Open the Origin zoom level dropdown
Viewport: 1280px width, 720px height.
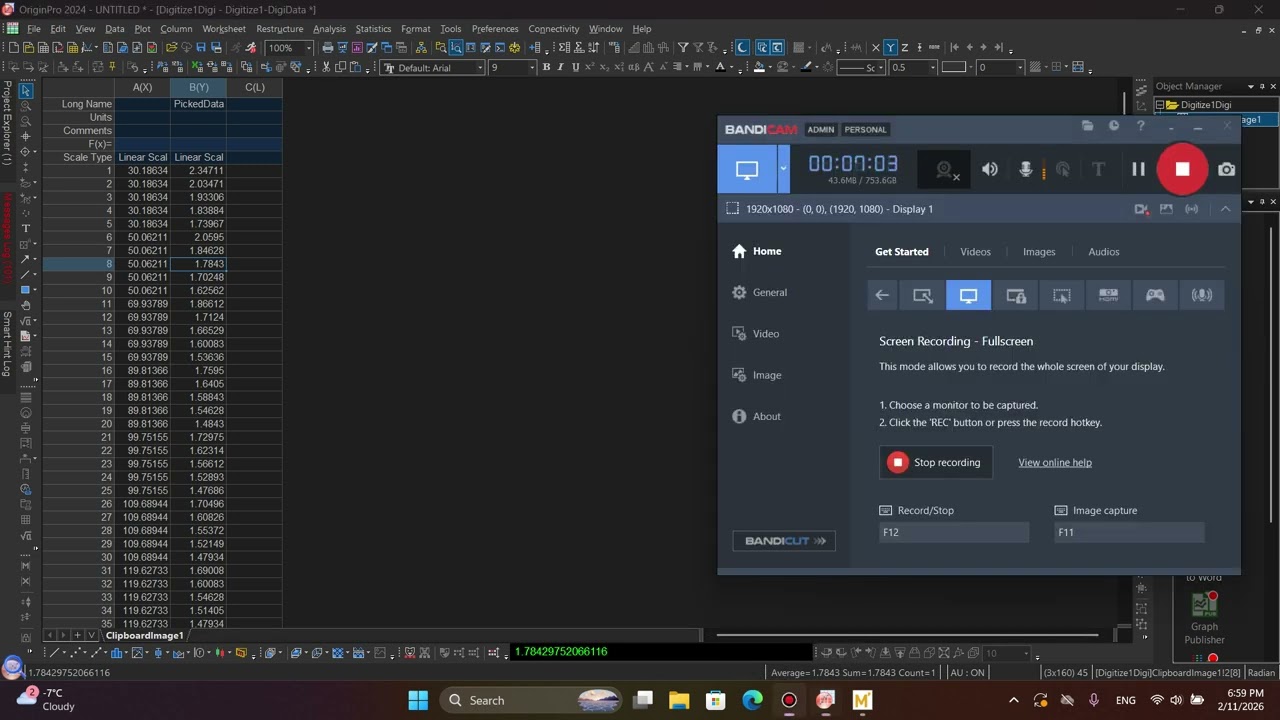coord(309,48)
